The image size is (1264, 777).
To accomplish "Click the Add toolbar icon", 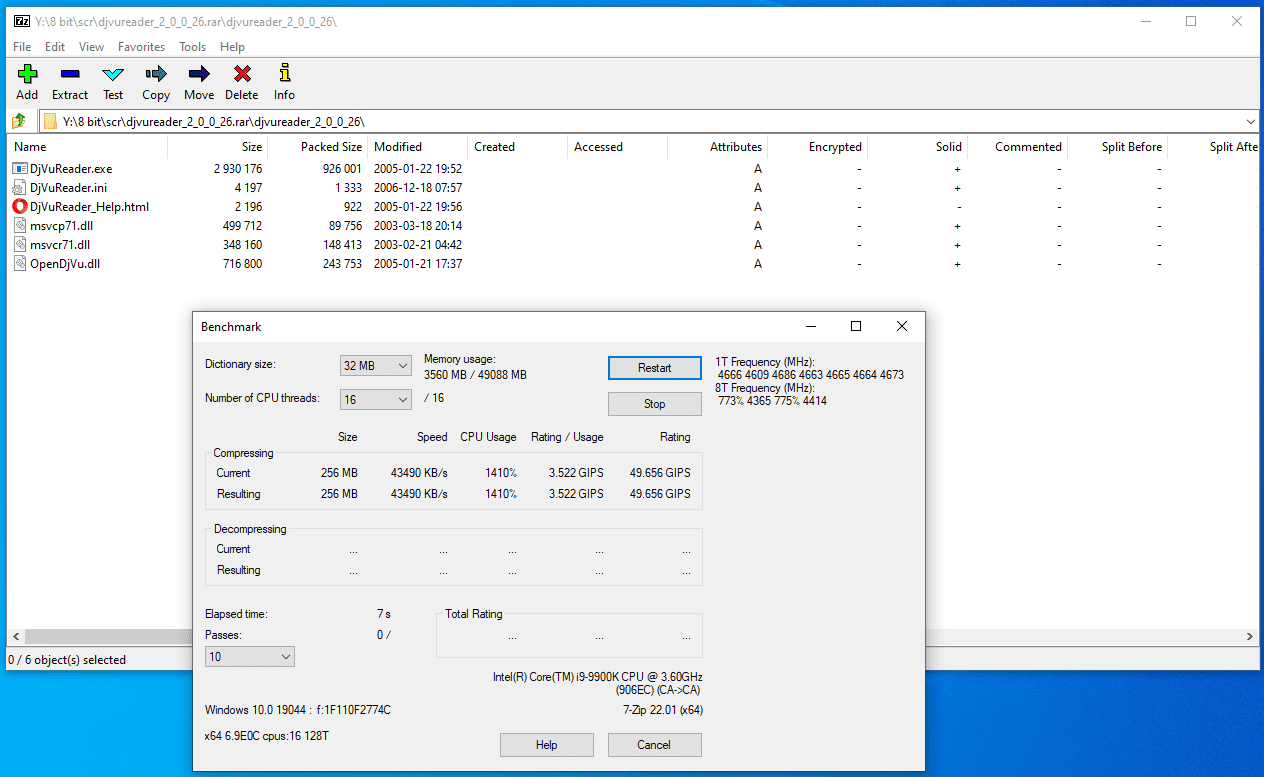I will [27, 74].
